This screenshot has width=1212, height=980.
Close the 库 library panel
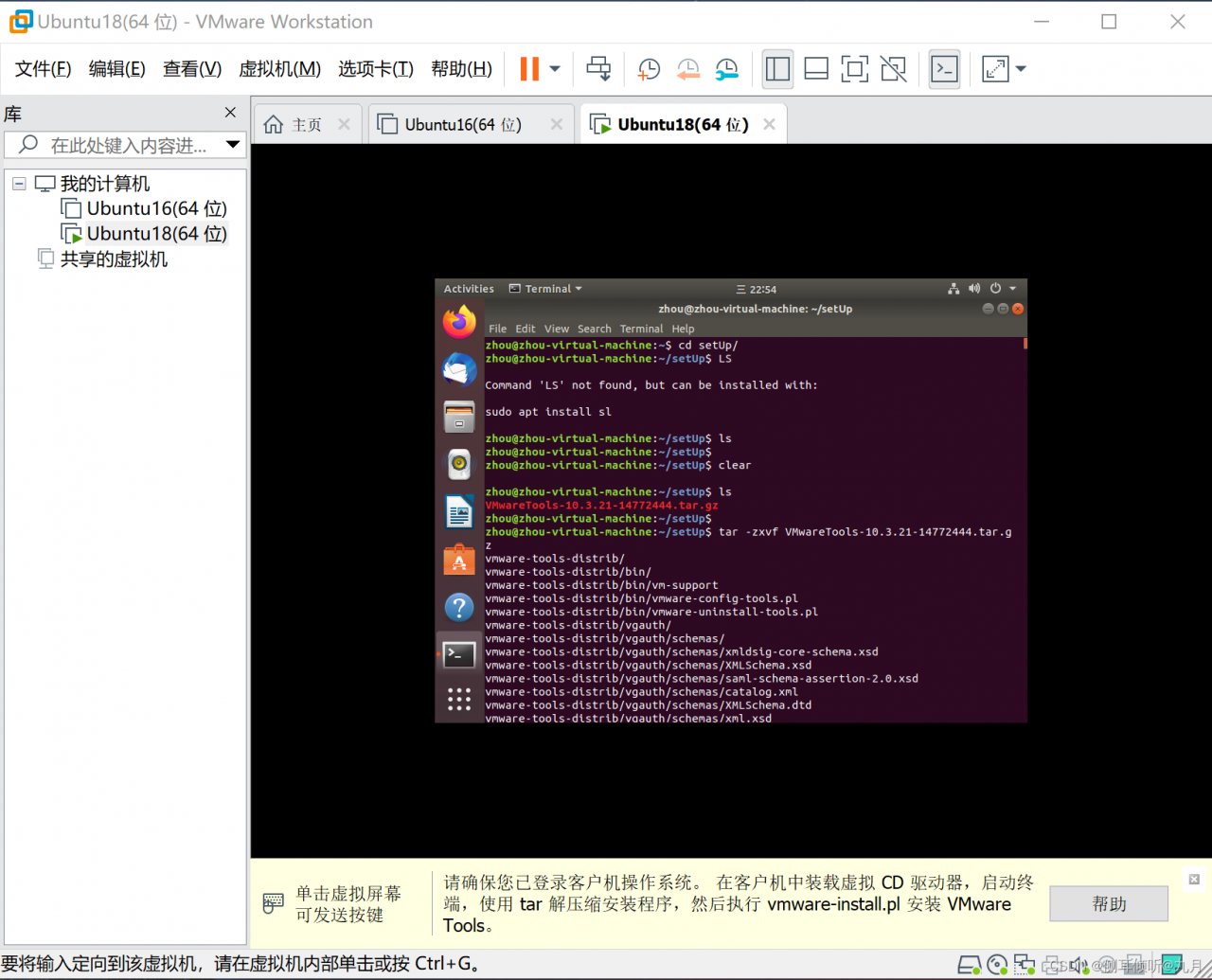(230, 113)
